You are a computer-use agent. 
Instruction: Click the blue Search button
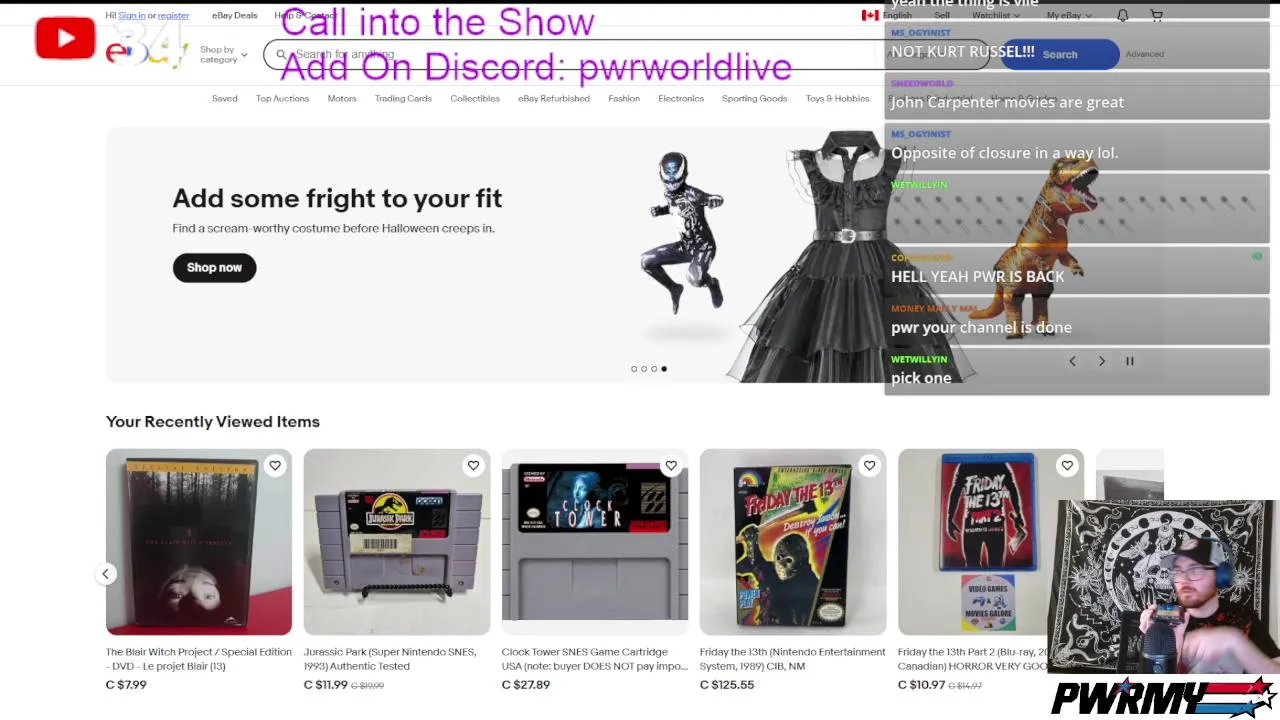coord(1060,54)
